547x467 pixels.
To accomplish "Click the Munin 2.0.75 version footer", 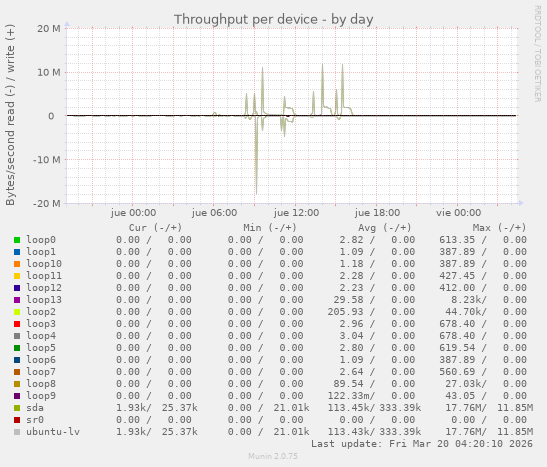I will (x=273, y=456).
